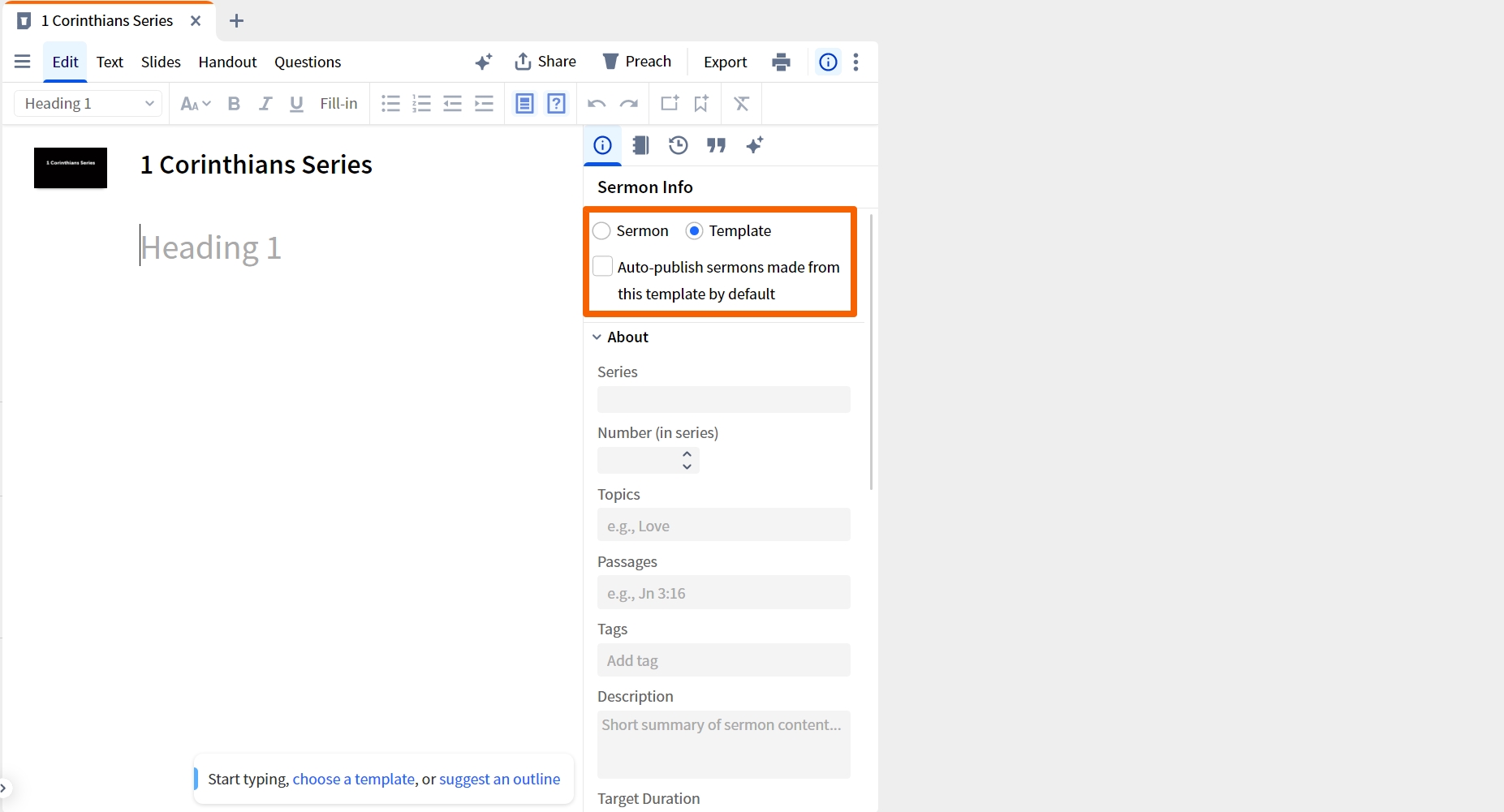
Task: Click the 'suggest an outline' link
Action: pyautogui.click(x=499, y=780)
